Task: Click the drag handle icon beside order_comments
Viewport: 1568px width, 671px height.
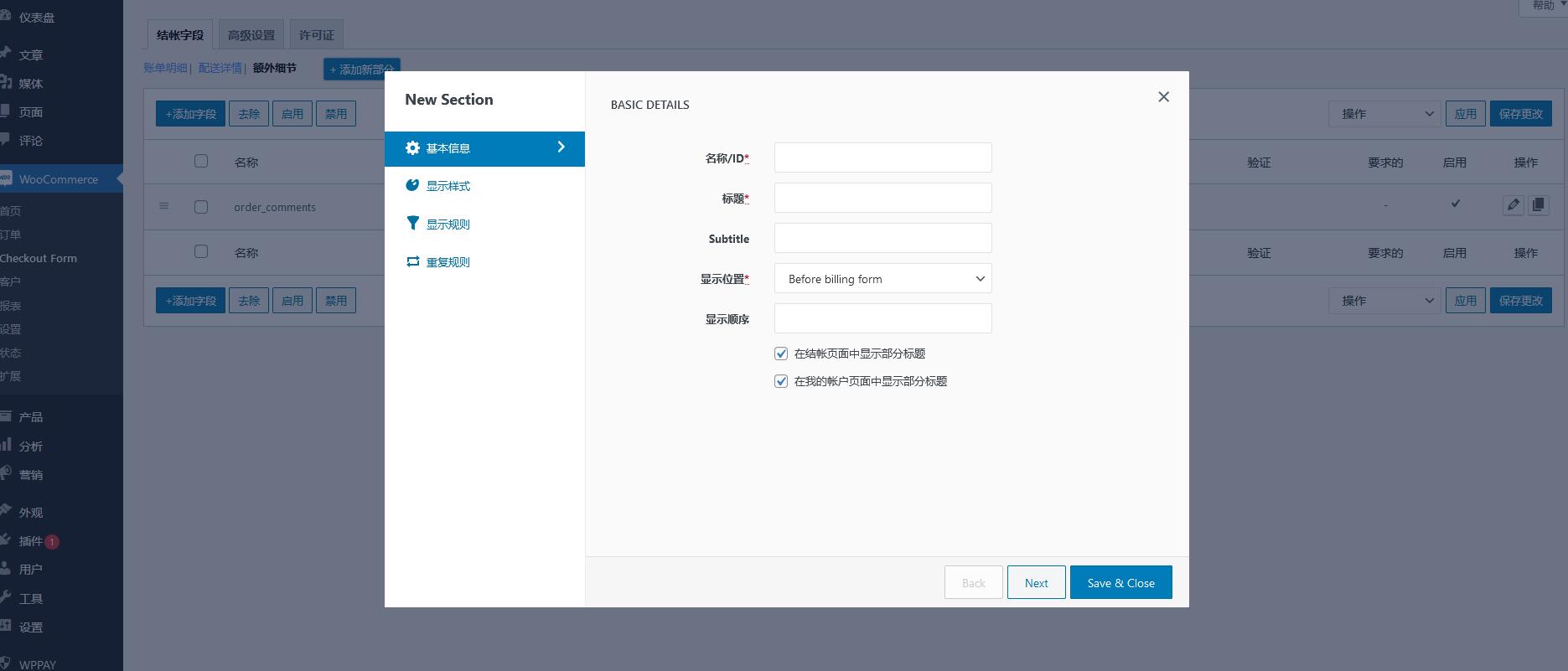Action: tap(164, 206)
